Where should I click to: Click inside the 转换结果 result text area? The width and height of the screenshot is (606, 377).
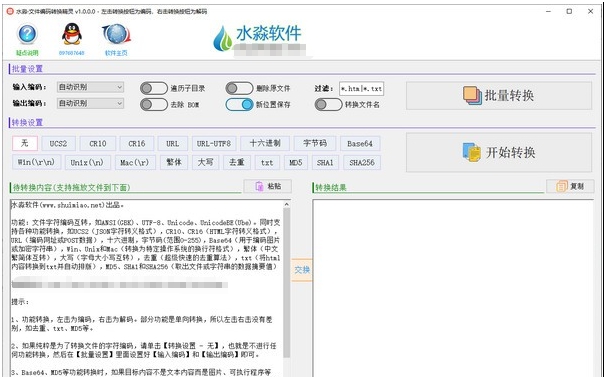point(453,288)
